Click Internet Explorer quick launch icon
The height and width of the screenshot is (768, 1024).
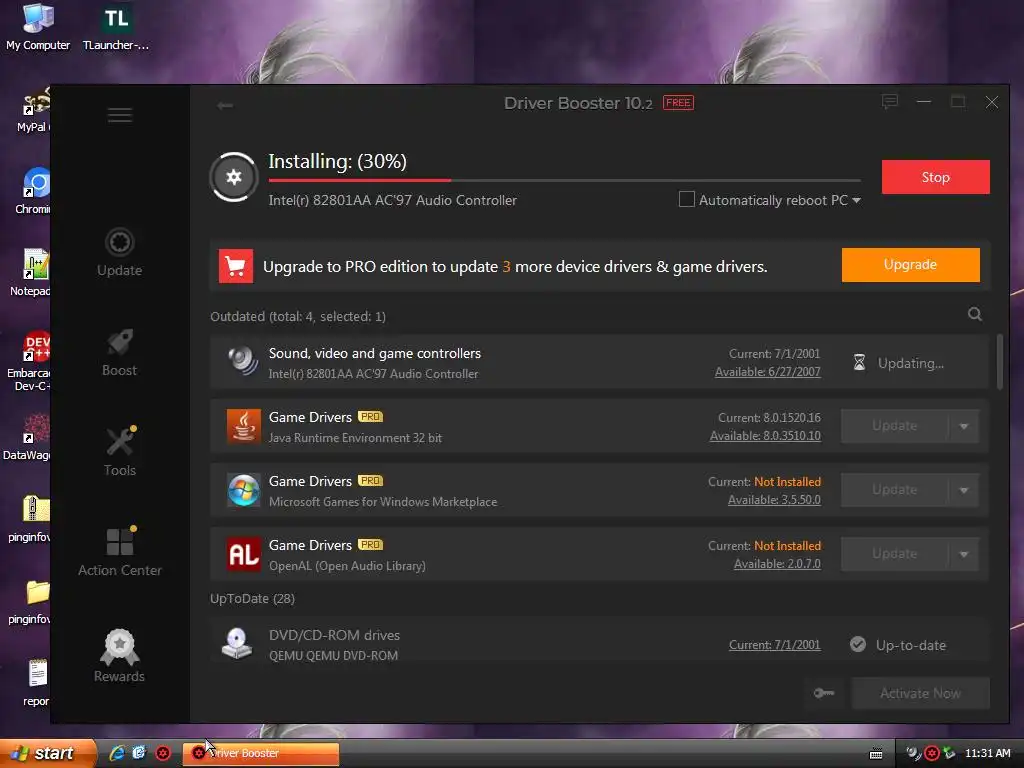117,753
